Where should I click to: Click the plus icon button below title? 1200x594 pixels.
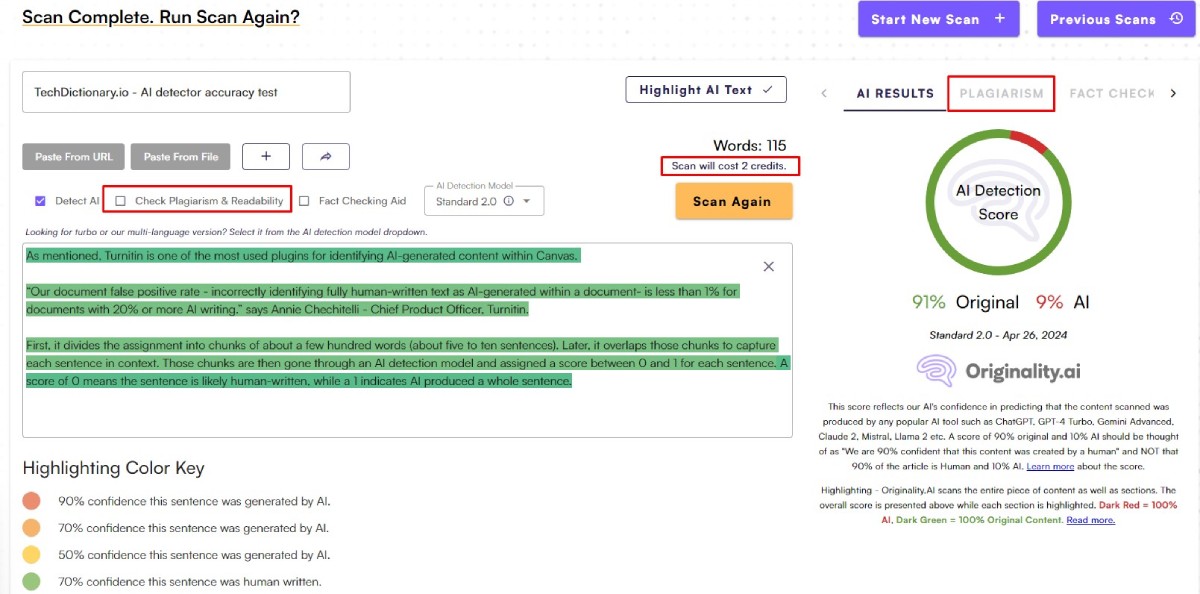265,157
